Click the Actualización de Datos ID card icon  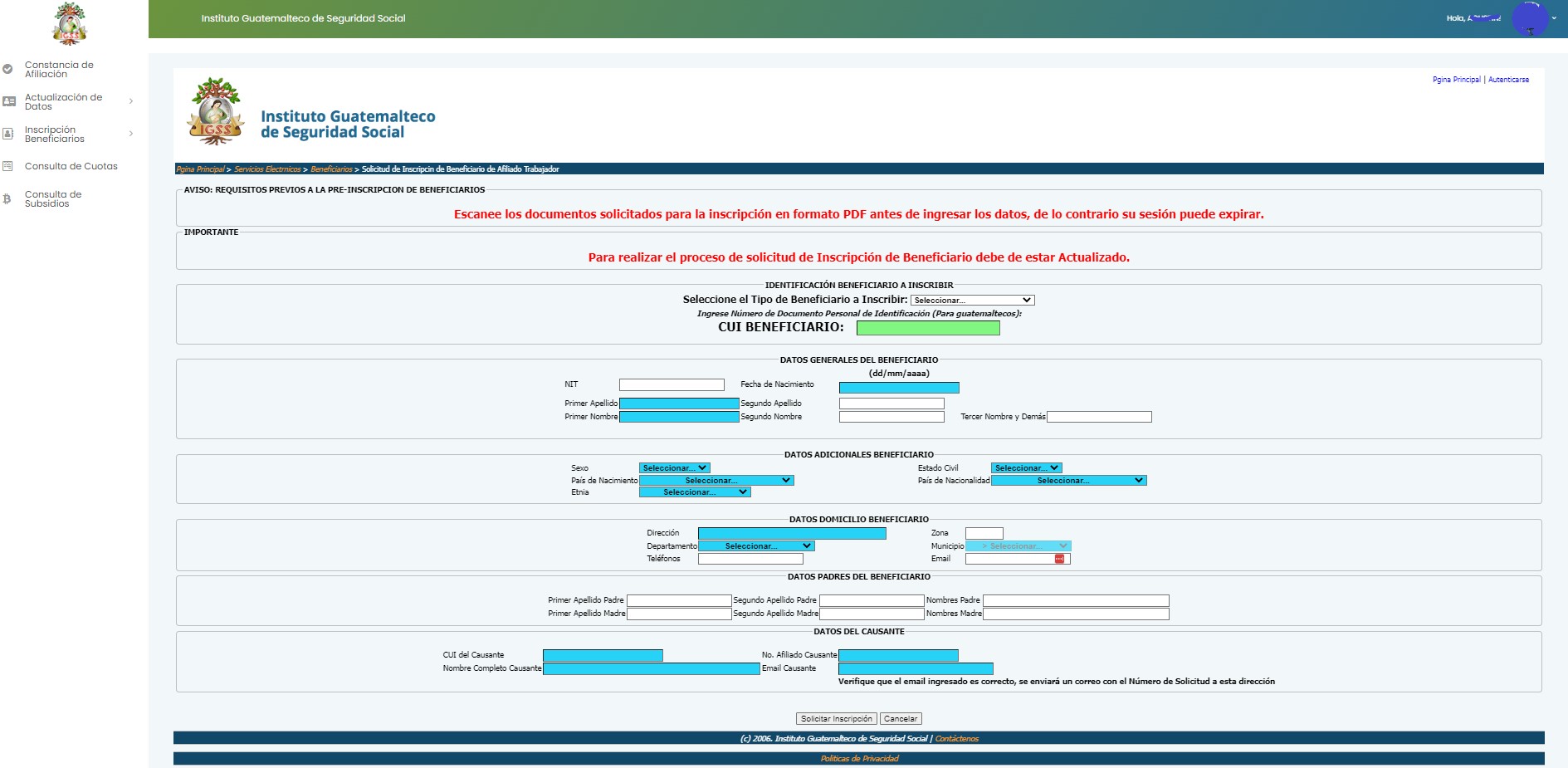tap(9, 101)
